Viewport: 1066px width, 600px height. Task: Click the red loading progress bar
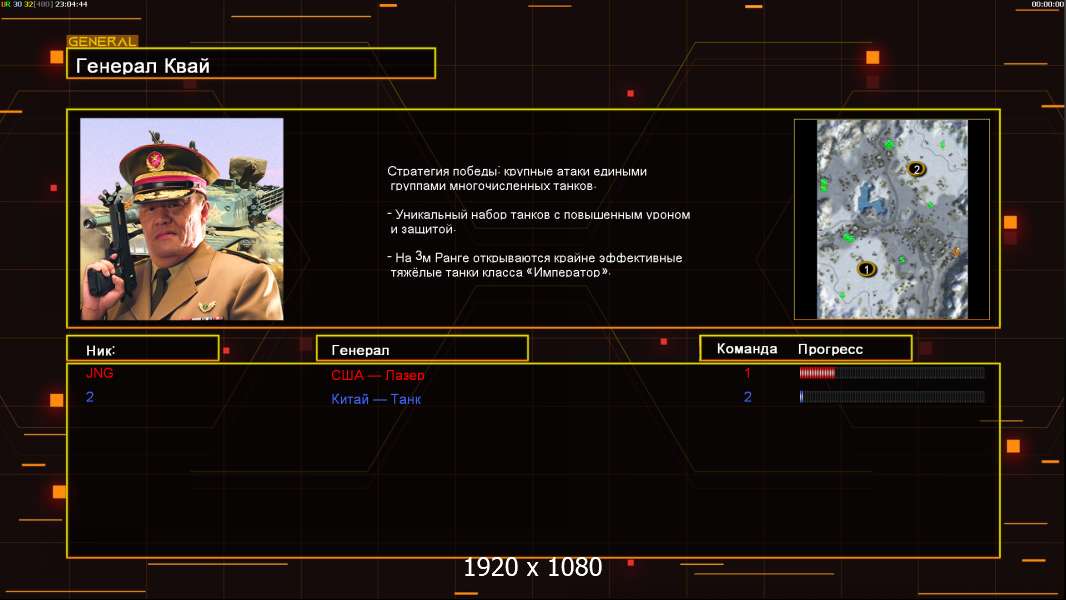click(891, 373)
